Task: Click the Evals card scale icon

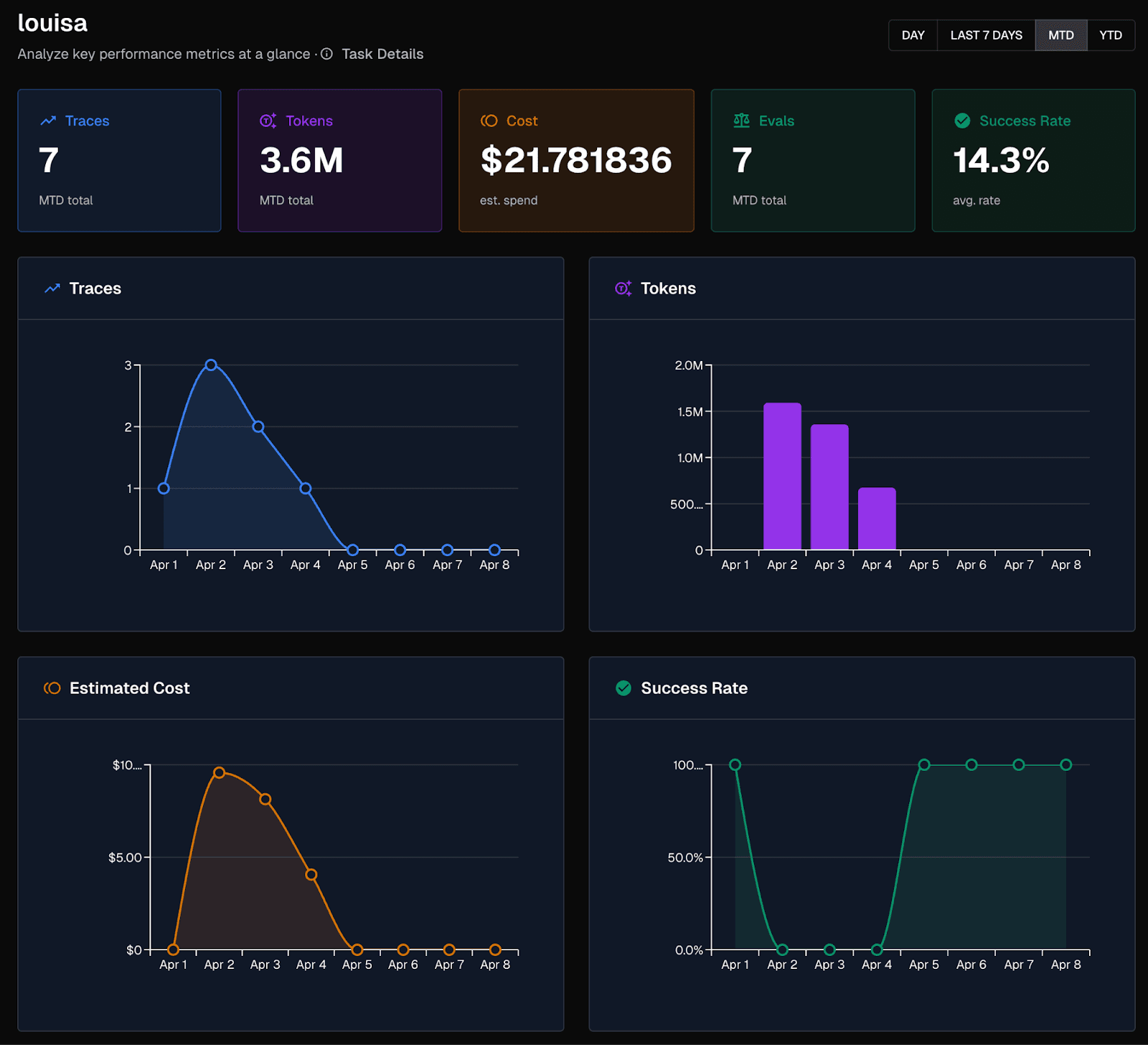Action: coord(741,121)
